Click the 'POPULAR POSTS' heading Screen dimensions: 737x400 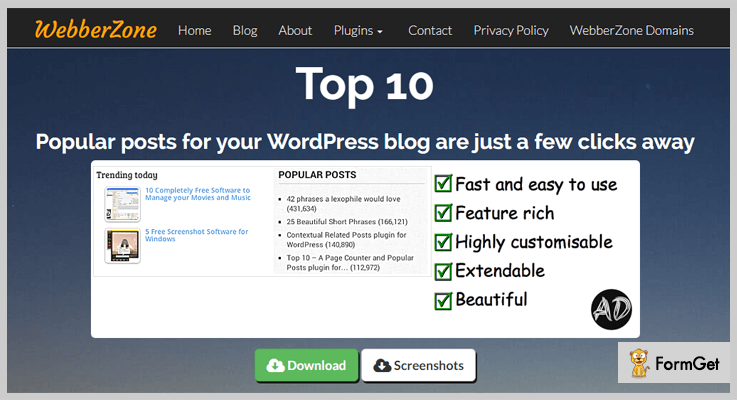pyautogui.click(x=317, y=174)
